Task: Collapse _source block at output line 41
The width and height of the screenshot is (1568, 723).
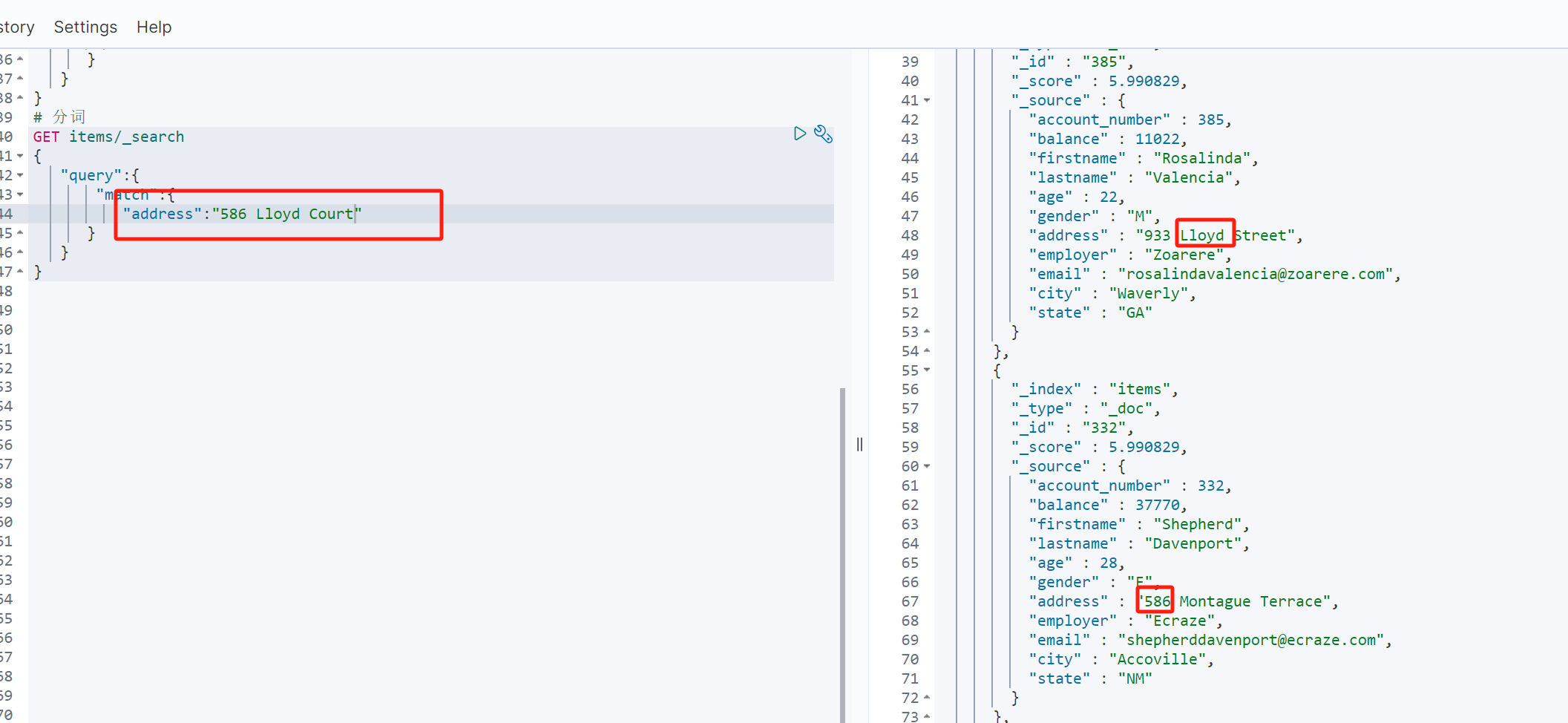Action: (x=927, y=100)
